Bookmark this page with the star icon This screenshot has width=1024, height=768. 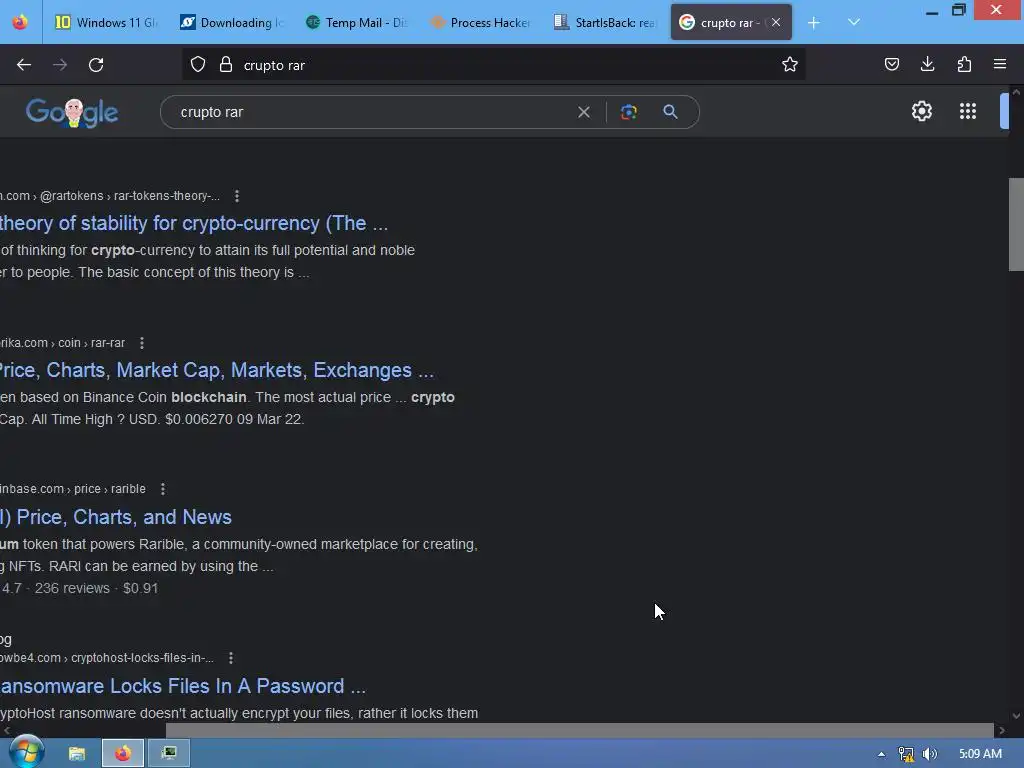790,65
